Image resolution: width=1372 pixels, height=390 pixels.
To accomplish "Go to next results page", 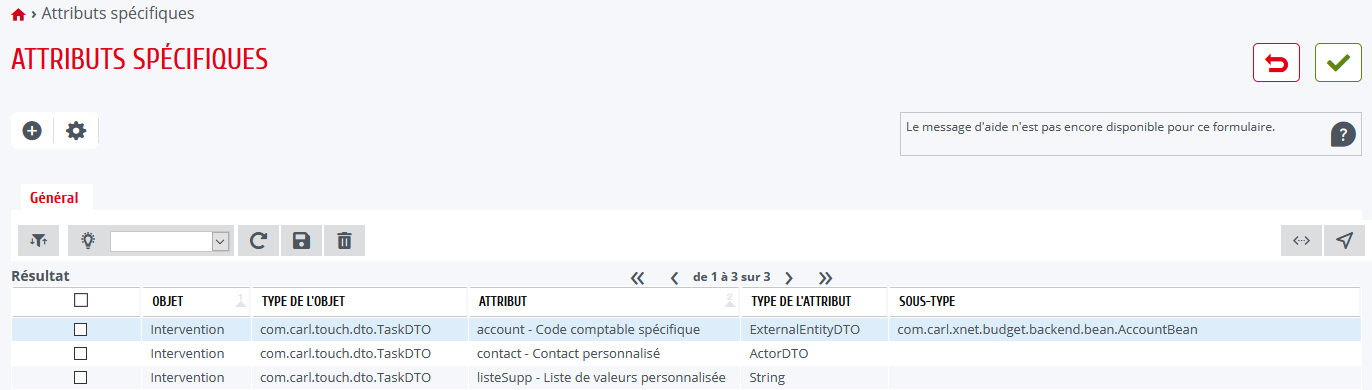I will click(789, 277).
